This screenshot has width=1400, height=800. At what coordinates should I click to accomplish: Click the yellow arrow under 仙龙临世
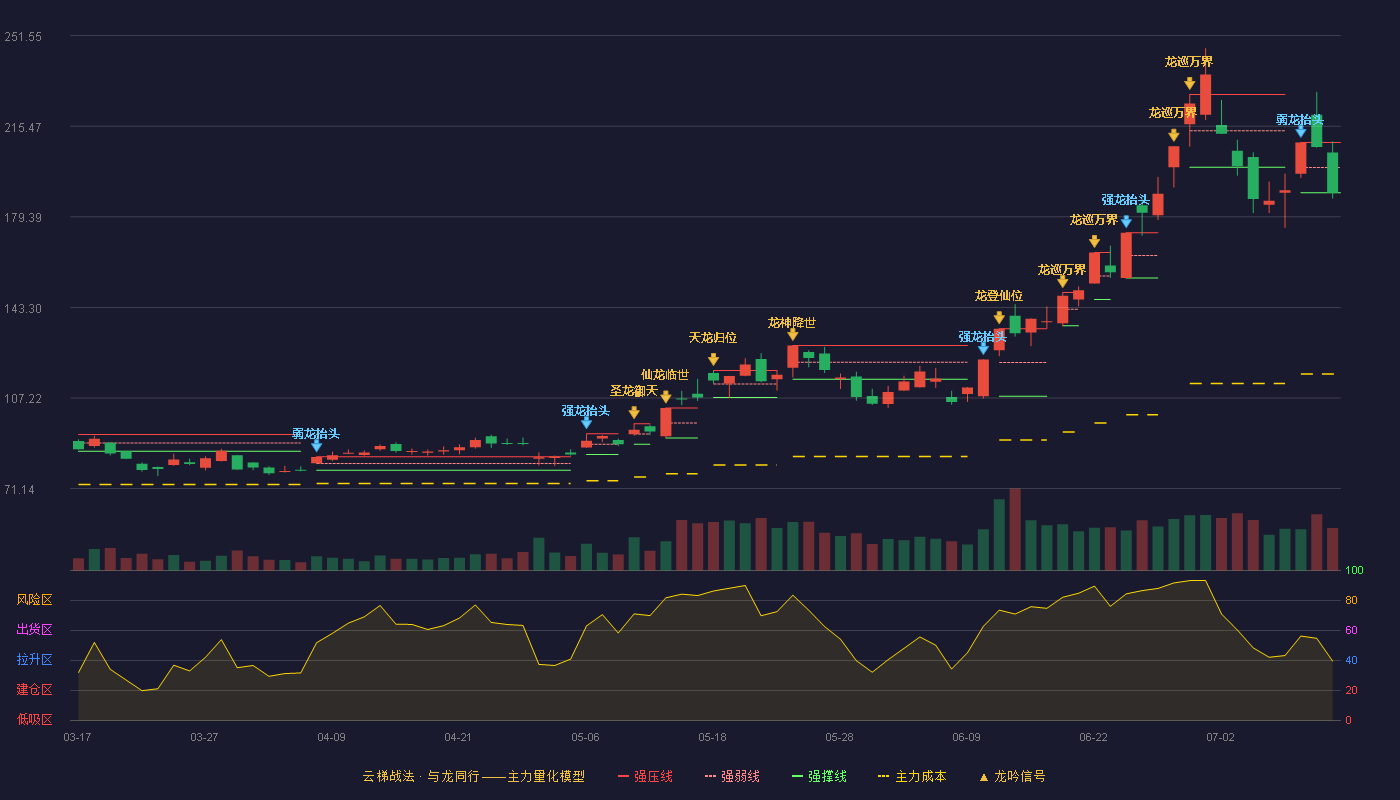pos(666,397)
